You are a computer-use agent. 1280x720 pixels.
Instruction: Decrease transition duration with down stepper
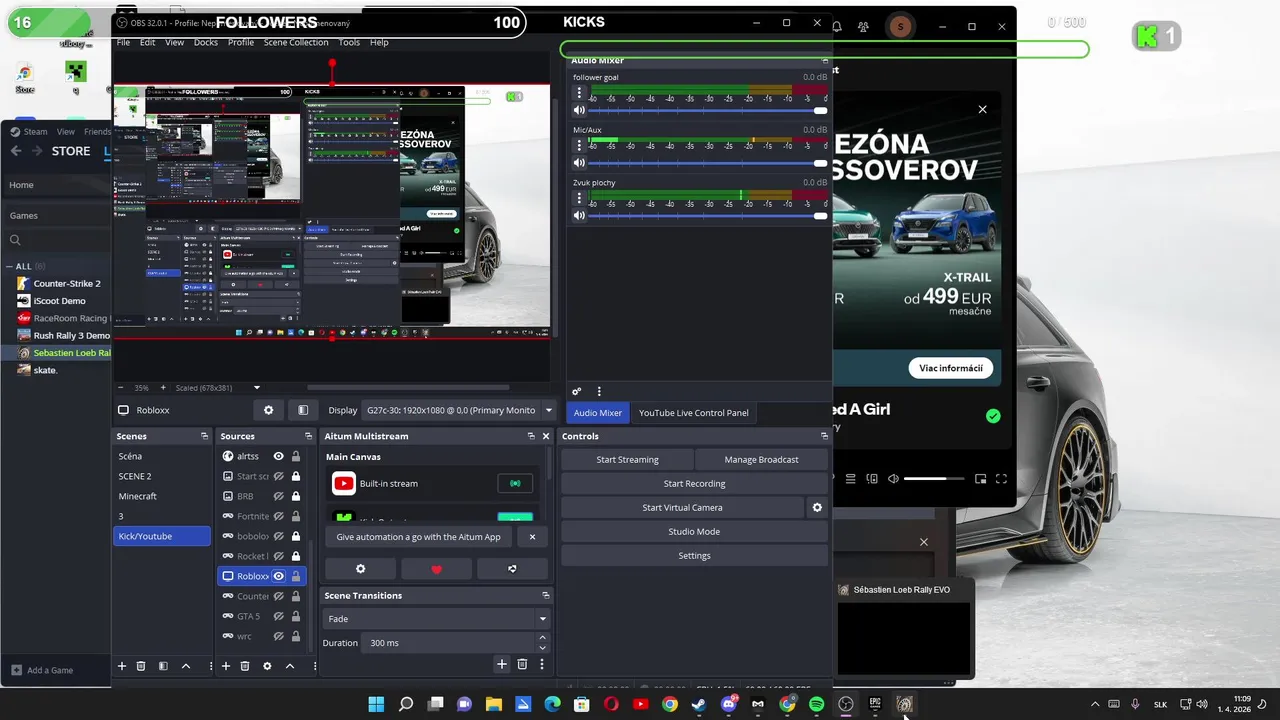(x=543, y=648)
